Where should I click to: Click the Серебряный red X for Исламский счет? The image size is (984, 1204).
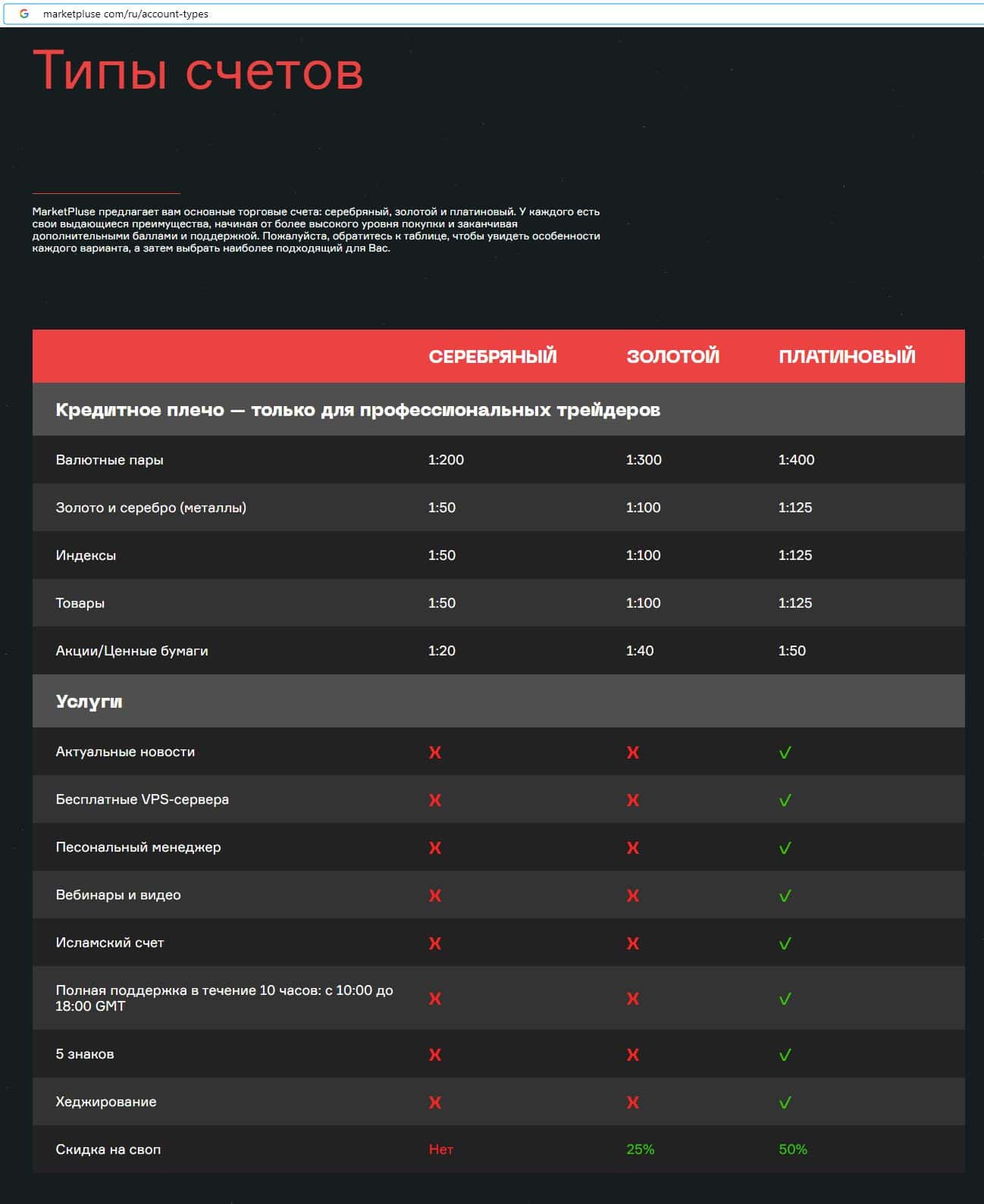pyautogui.click(x=435, y=943)
